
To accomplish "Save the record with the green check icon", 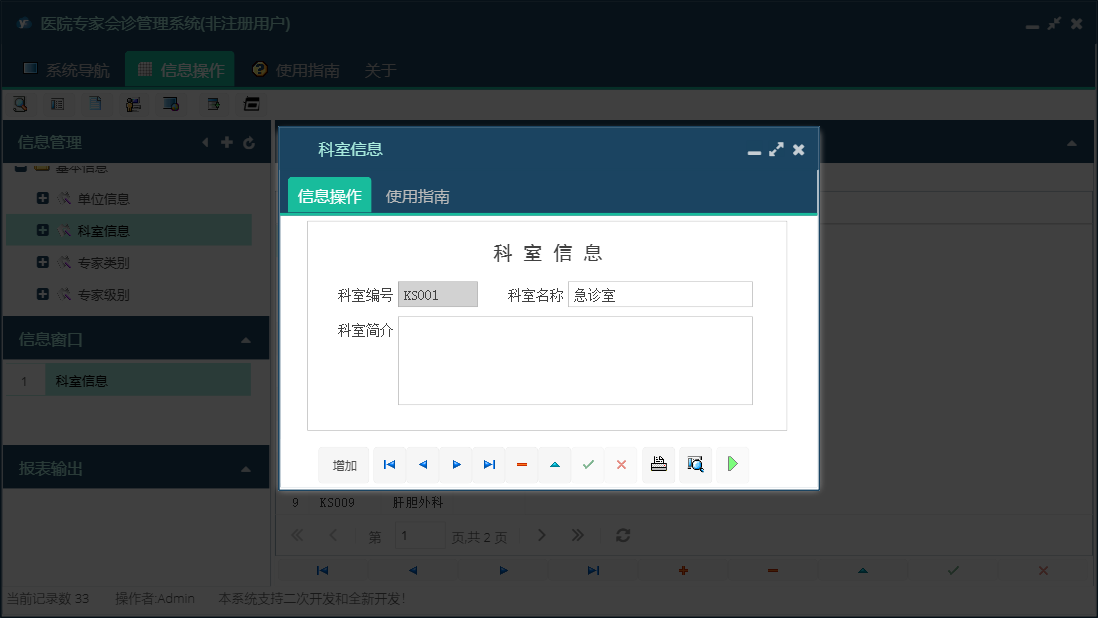I will (588, 464).
